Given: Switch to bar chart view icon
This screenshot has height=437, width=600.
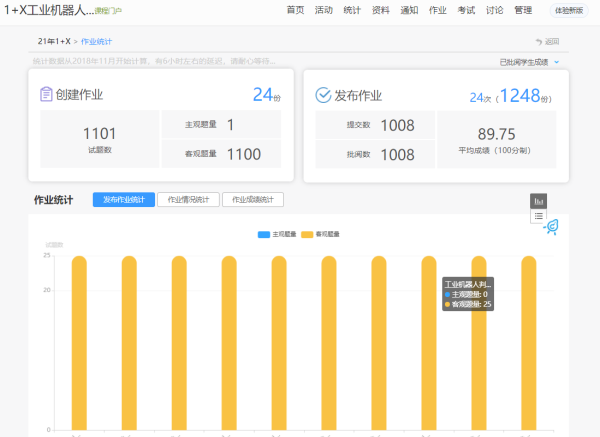Looking at the screenshot, I should coord(538,201).
